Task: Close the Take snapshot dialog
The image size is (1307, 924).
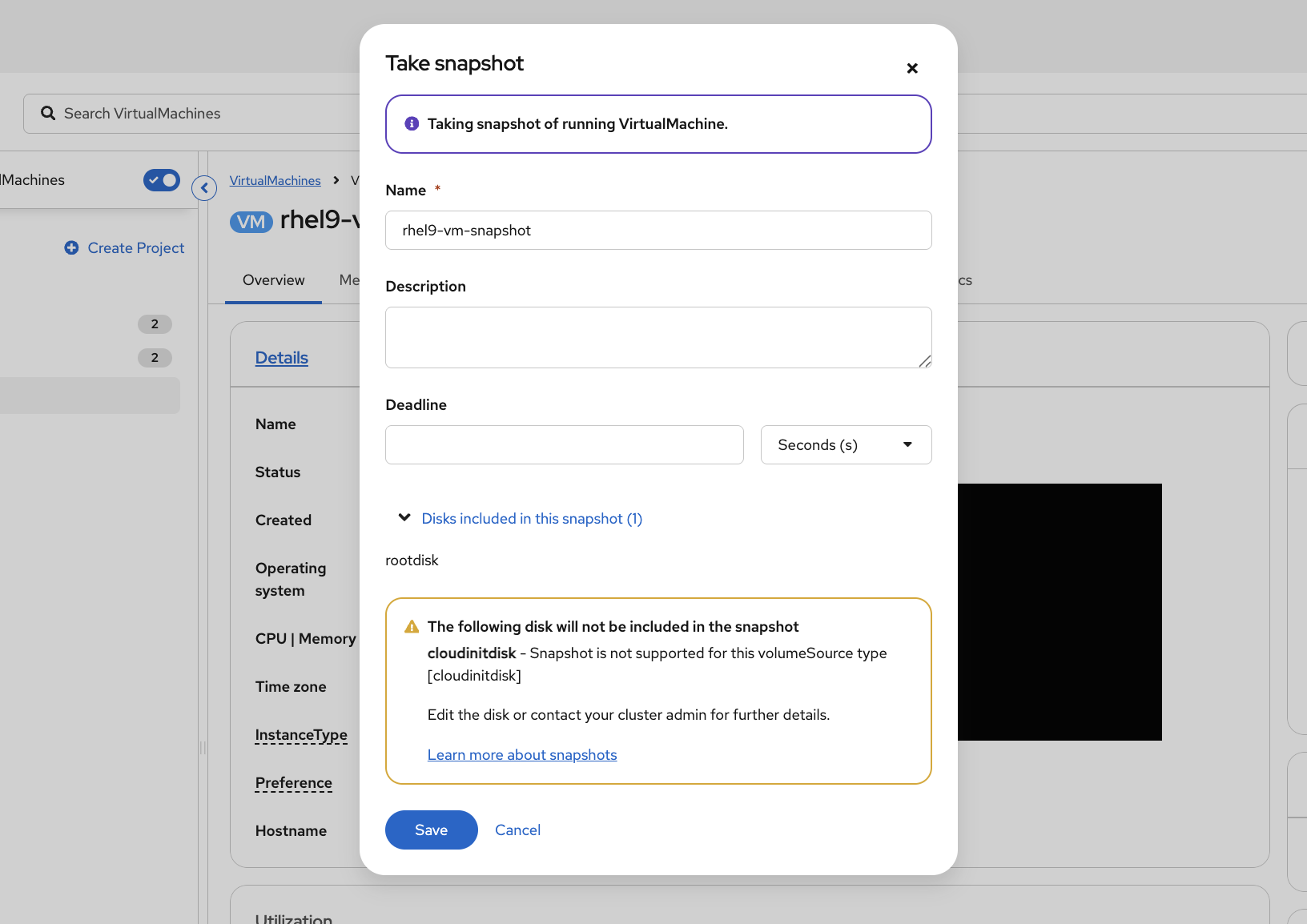Action: click(x=912, y=68)
